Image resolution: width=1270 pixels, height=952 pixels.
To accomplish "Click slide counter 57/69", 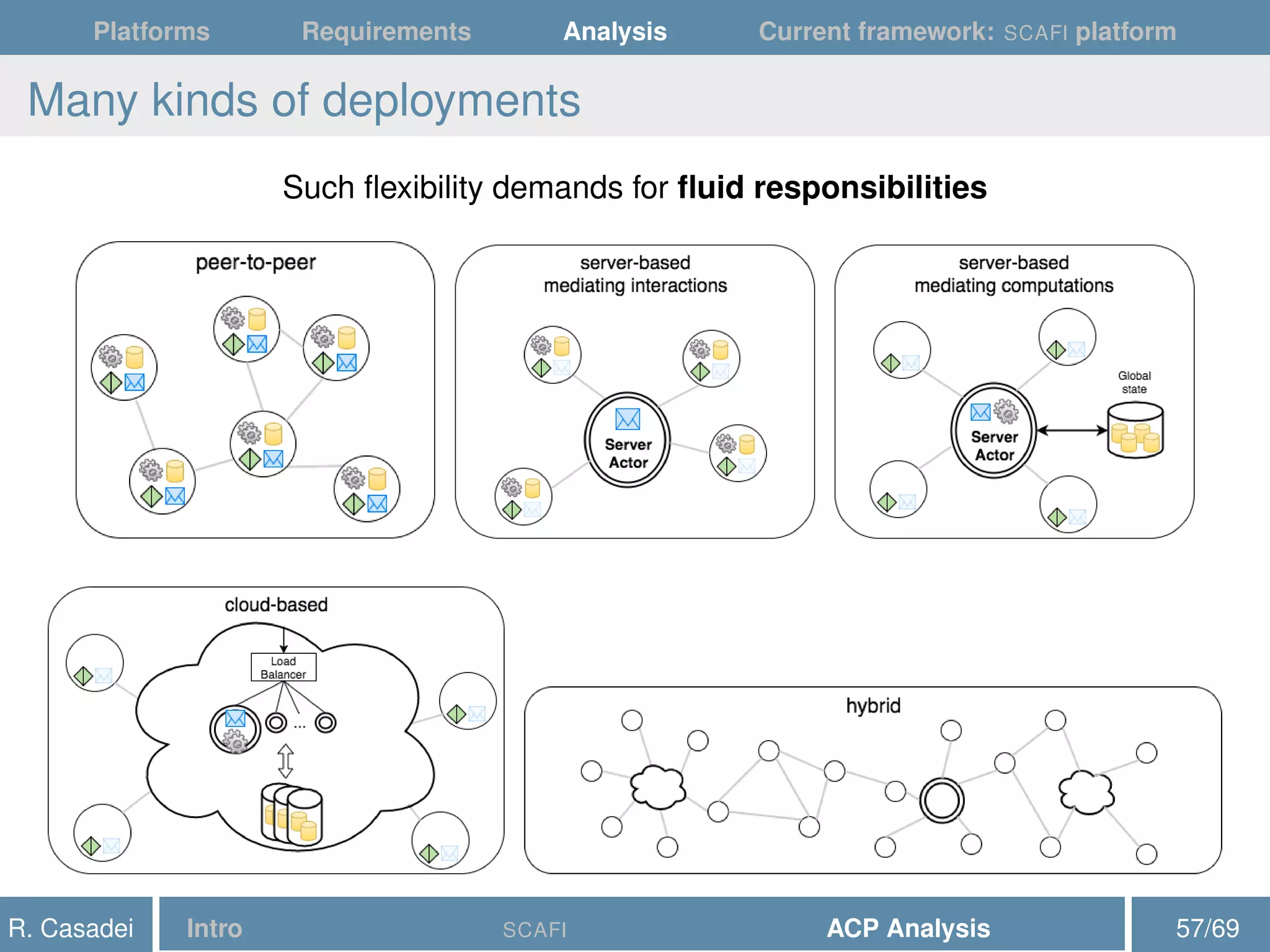I will [x=1207, y=928].
